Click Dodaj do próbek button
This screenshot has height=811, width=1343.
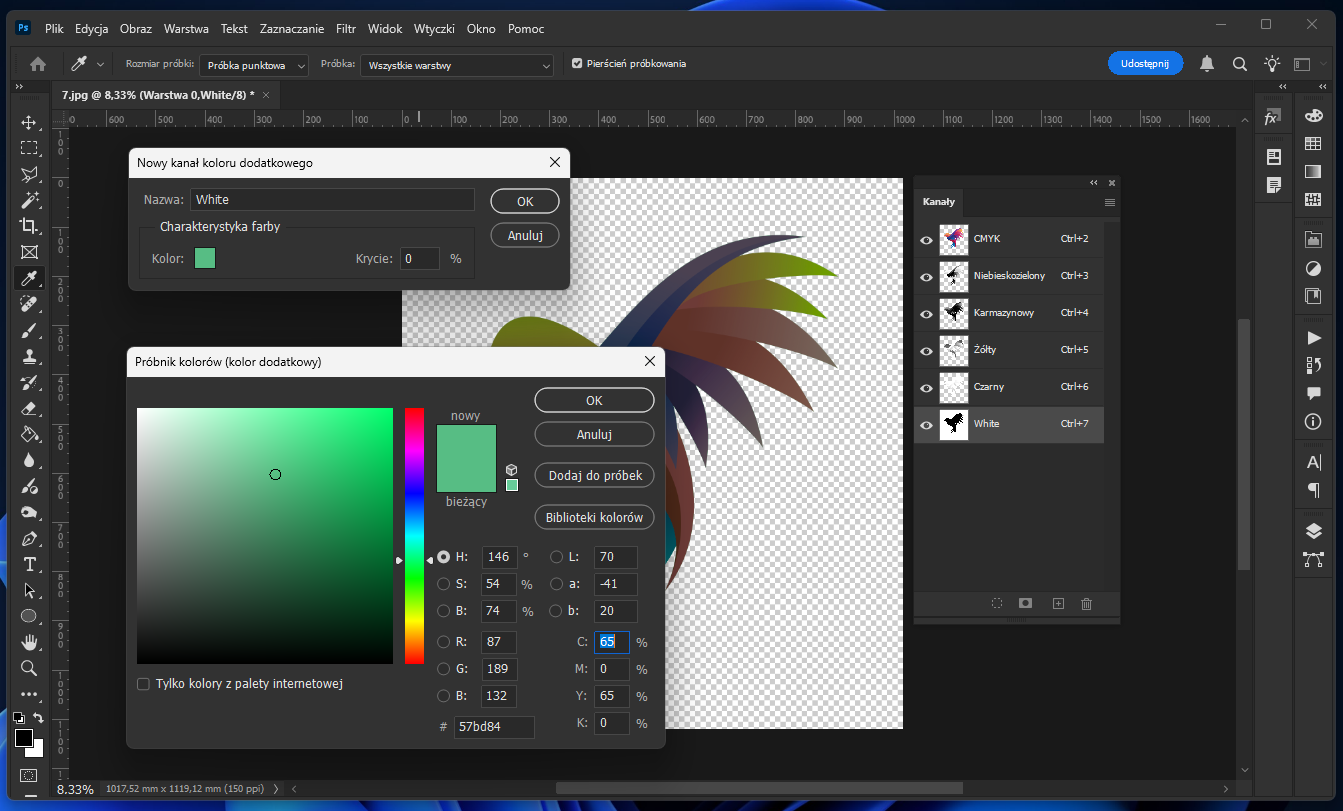(594, 476)
